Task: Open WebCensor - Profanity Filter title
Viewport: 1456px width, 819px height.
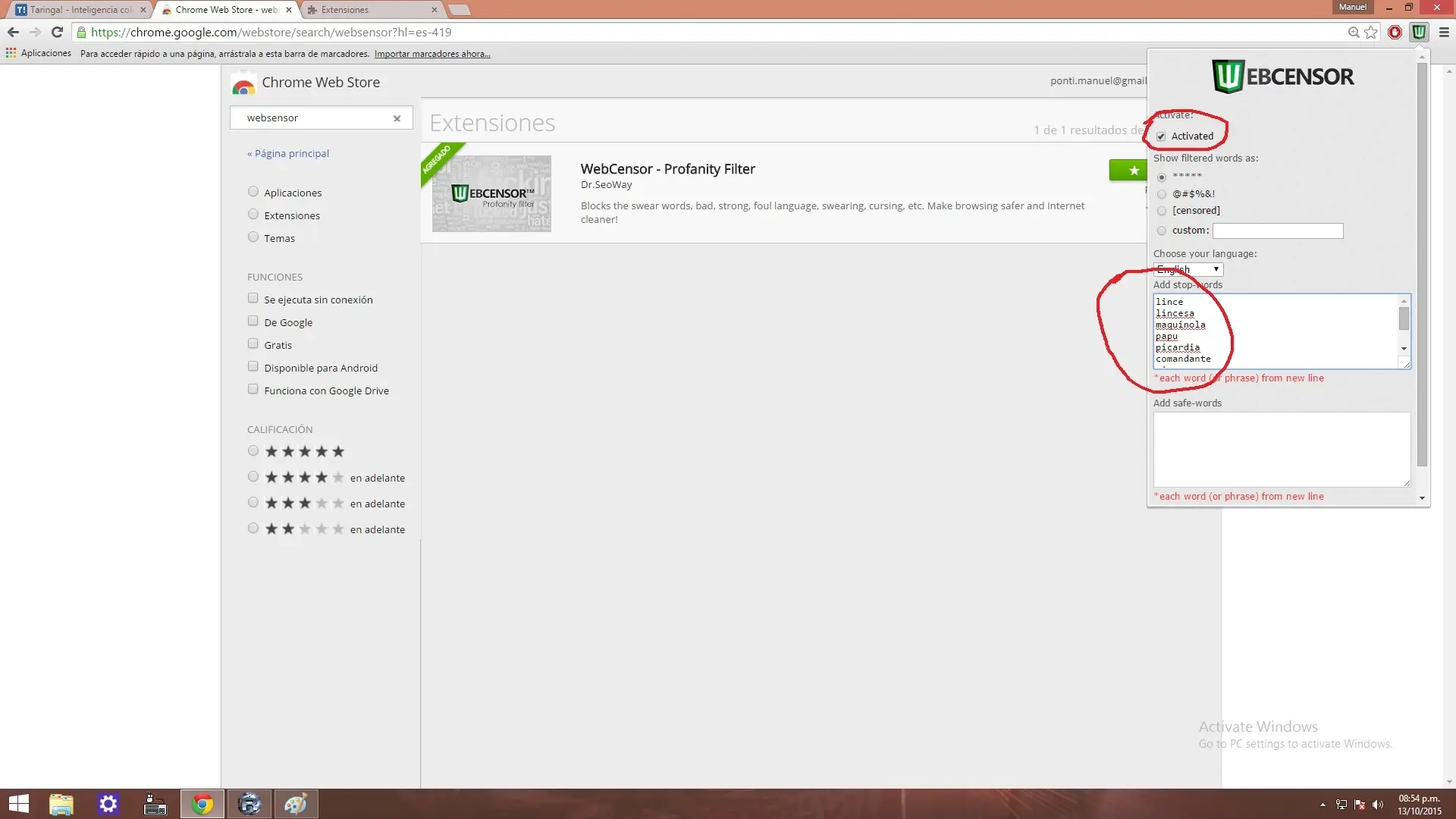Action: click(x=667, y=169)
